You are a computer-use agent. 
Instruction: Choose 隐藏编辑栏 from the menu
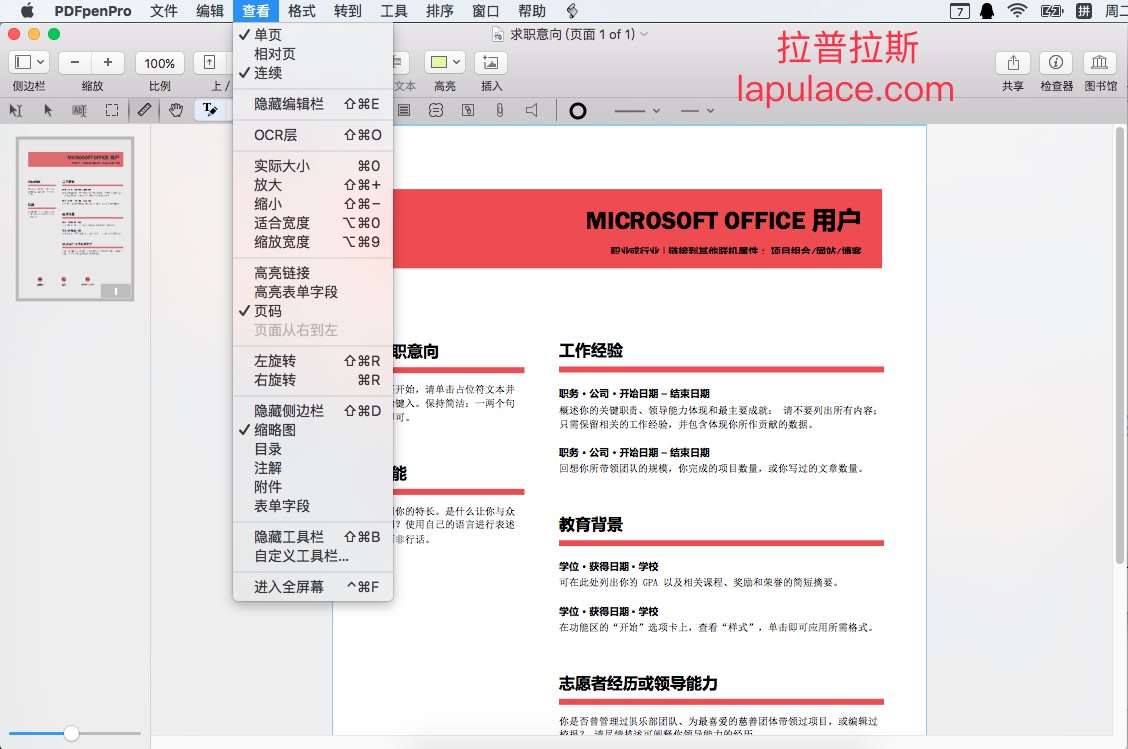click(x=313, y=104)
